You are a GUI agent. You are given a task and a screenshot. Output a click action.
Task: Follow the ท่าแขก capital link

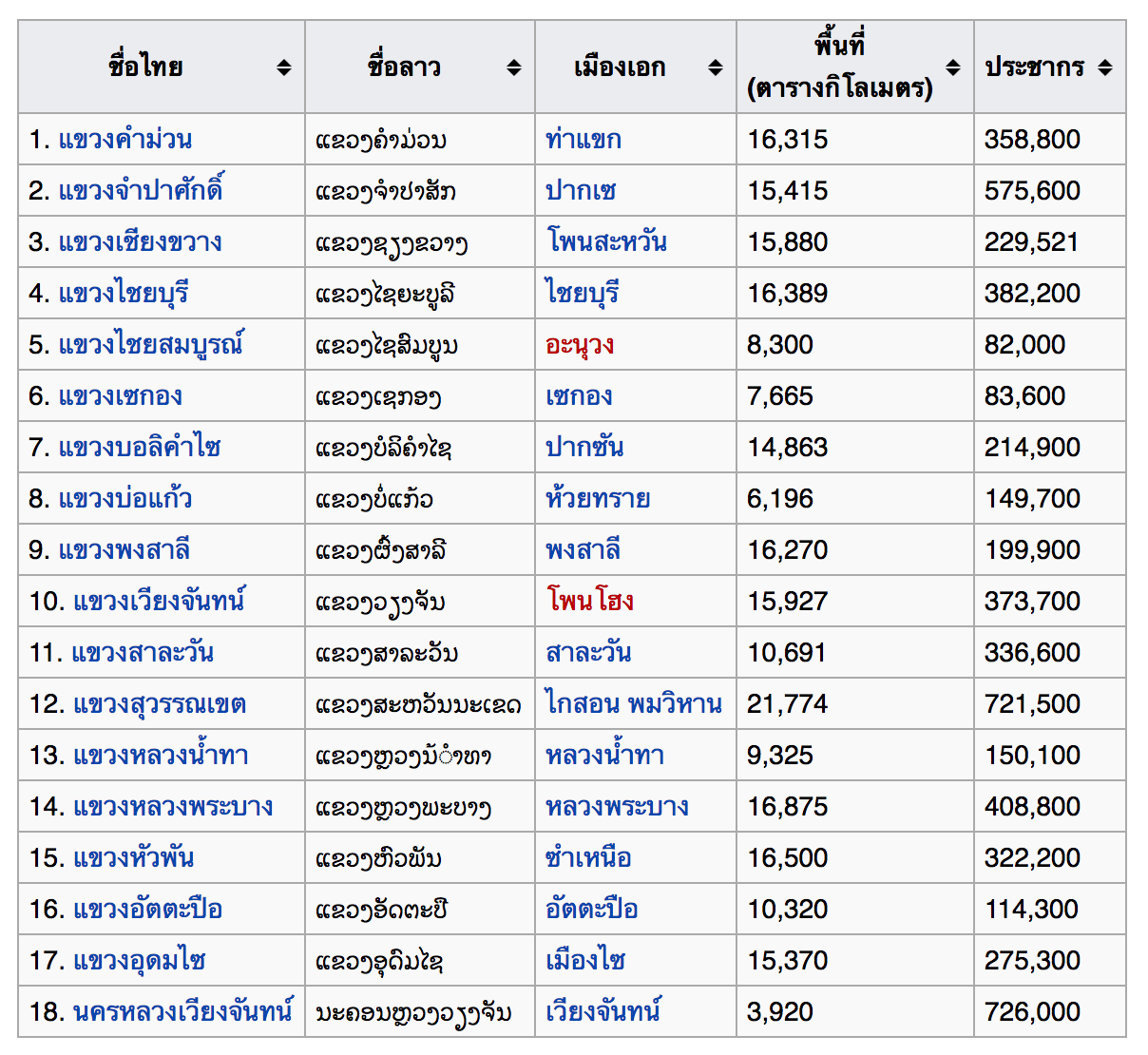(583, 140)
